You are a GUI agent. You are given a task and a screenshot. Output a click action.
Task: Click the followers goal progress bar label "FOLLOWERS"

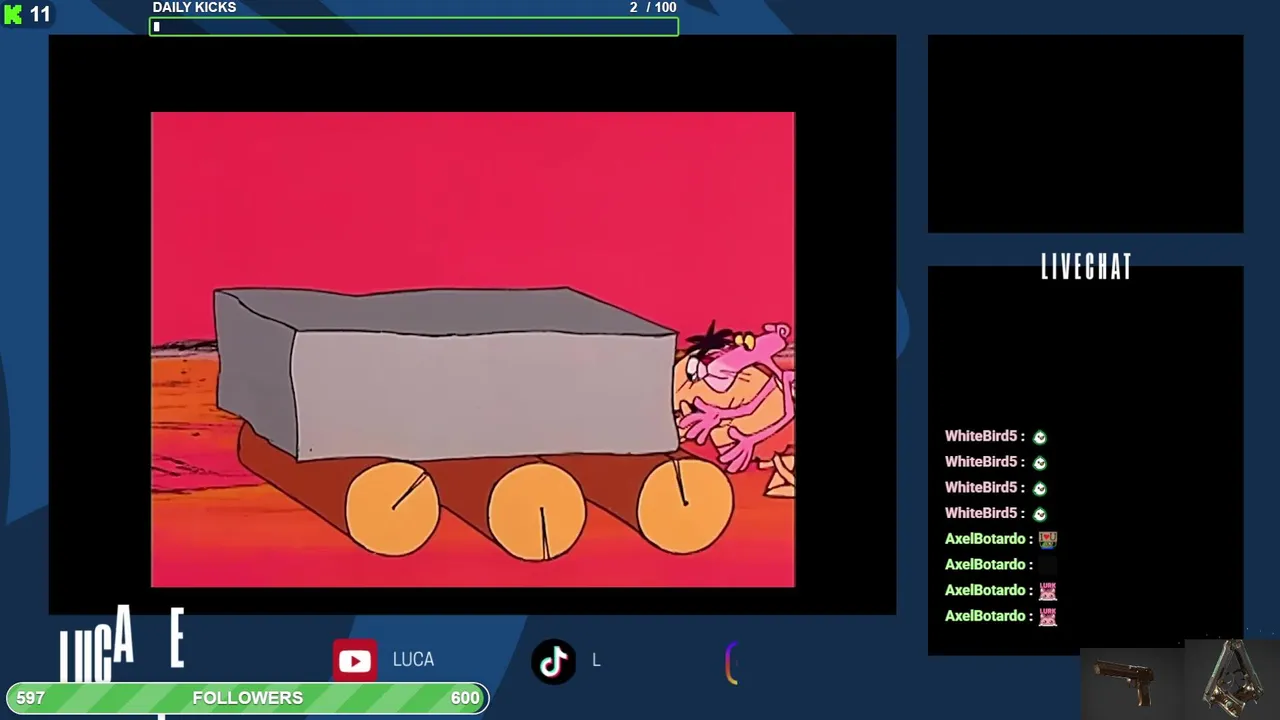pos(247,698)
